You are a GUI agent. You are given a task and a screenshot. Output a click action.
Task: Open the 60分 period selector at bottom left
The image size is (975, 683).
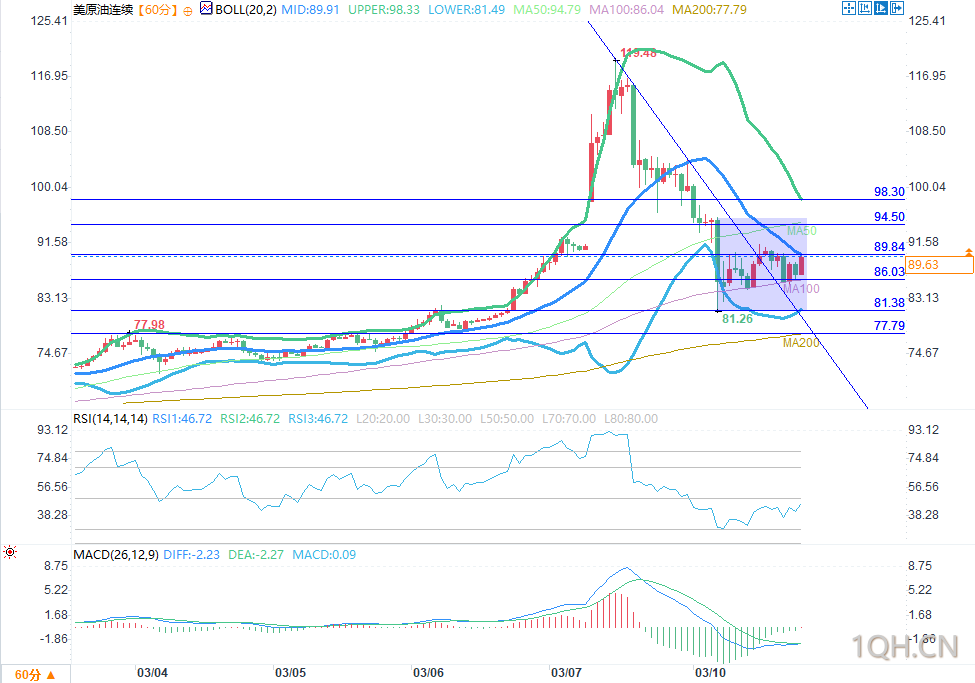tap(35, 674)
